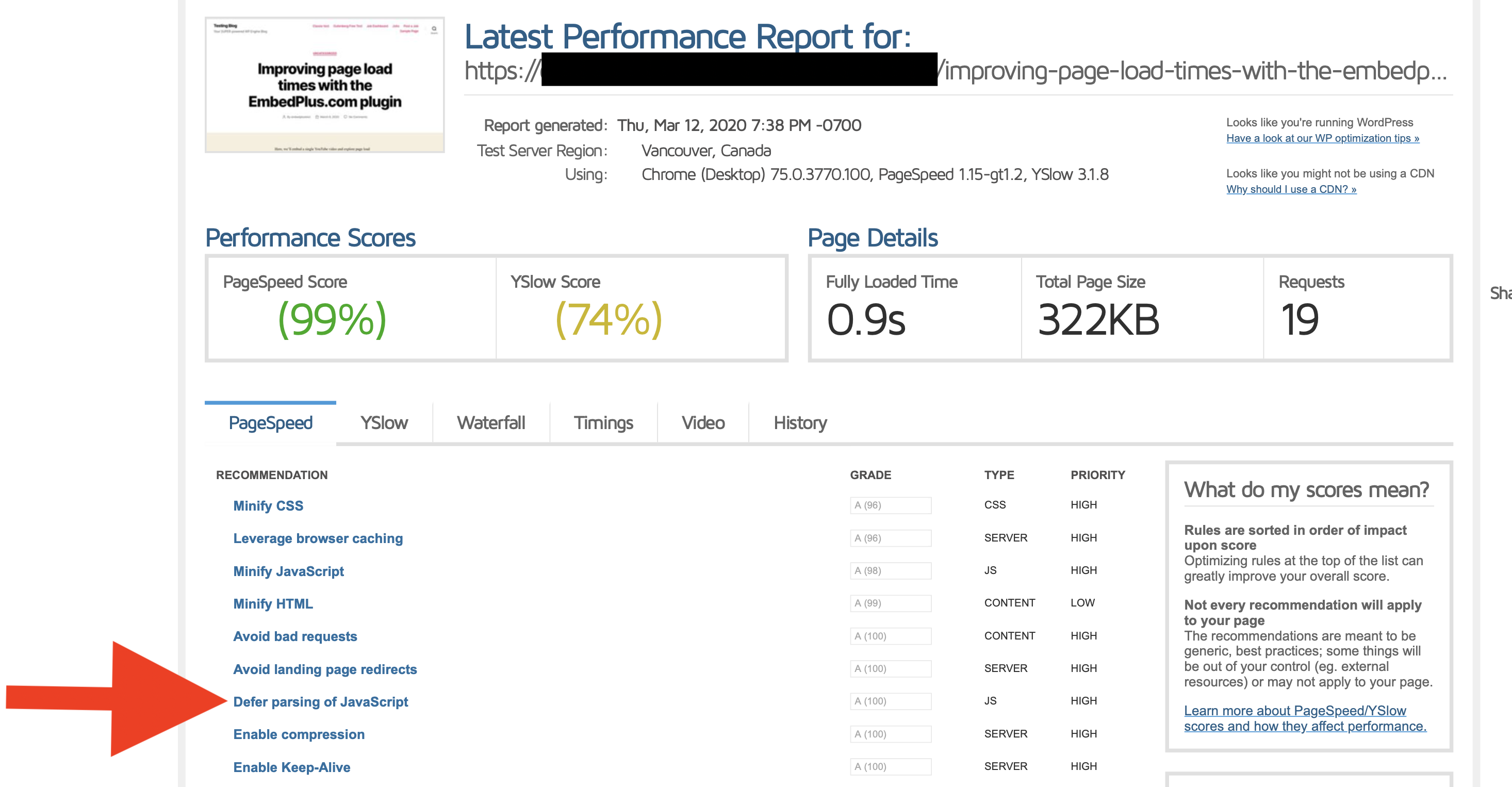The width and height of the screenshot is (1512, 787).
Task: Open Avoid landing page redirects
Action: pyautogui.click(x=324, y=669)
